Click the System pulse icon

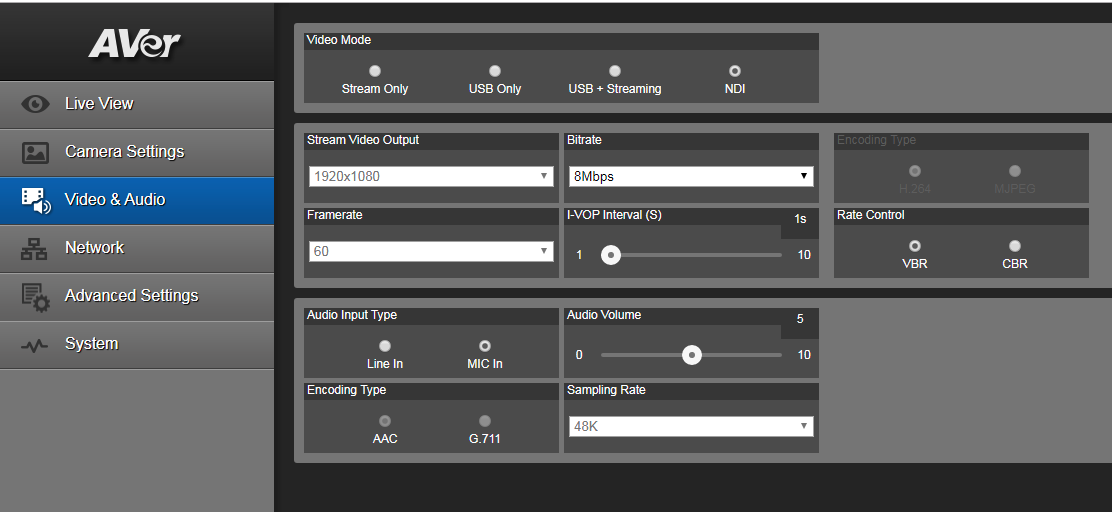pyautogui.click(x=35, y=344)
